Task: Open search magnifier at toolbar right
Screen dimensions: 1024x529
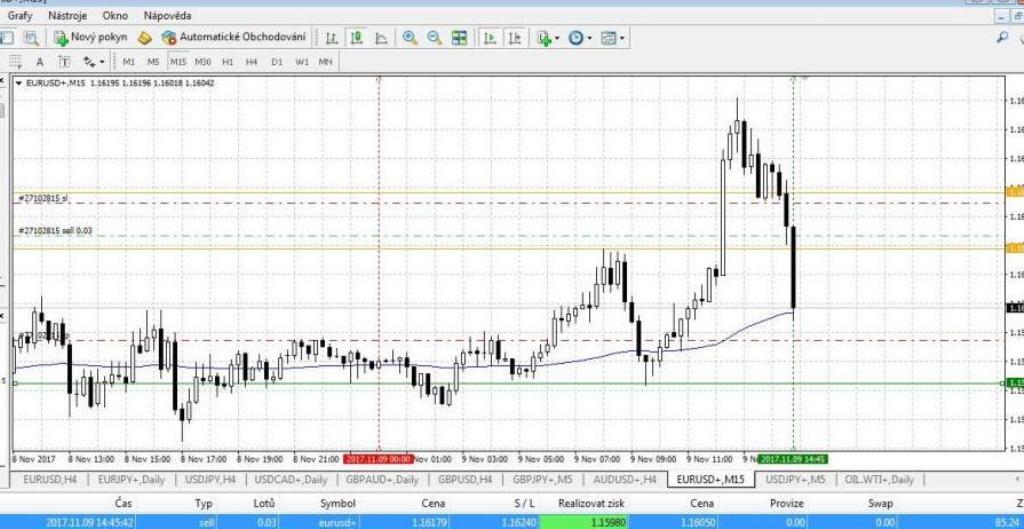Action: coord(1002,38)
